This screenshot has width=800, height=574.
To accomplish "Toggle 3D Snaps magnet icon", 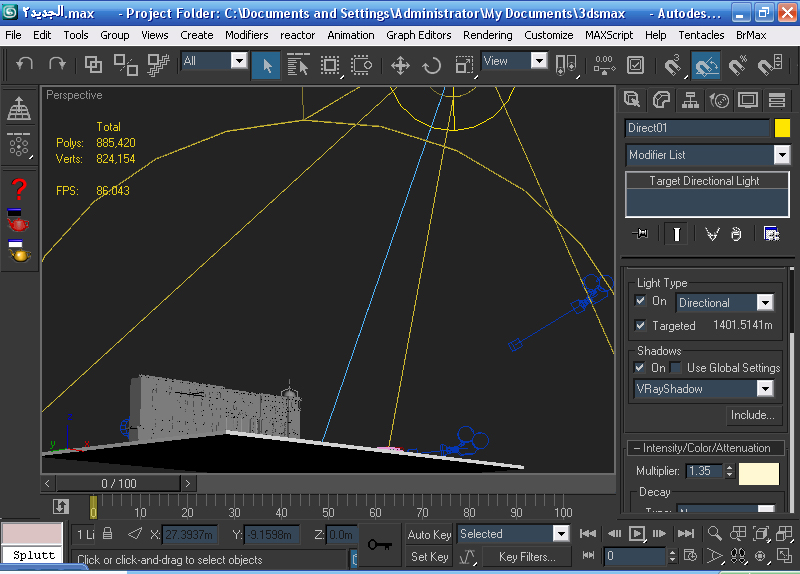I will pyautogui.click(x=673, y=65).
